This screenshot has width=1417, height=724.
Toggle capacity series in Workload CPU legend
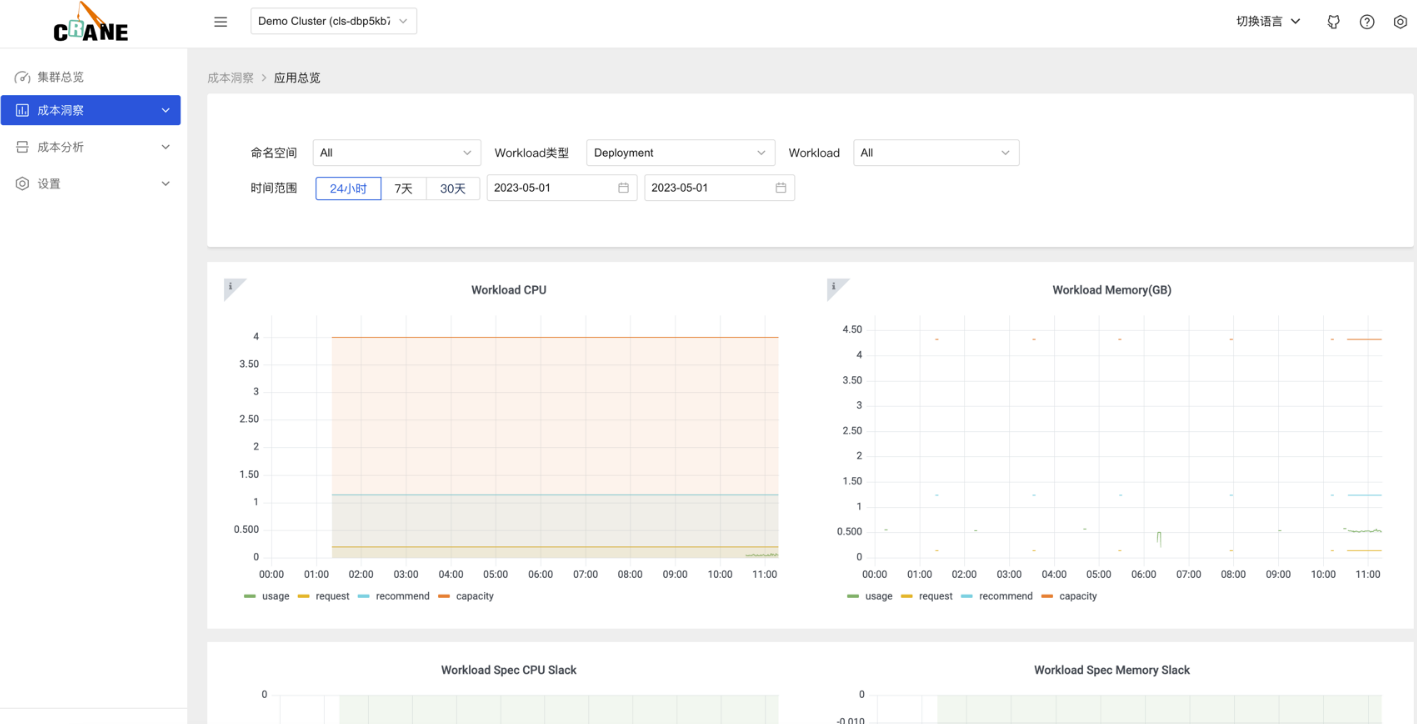point(466,596)
